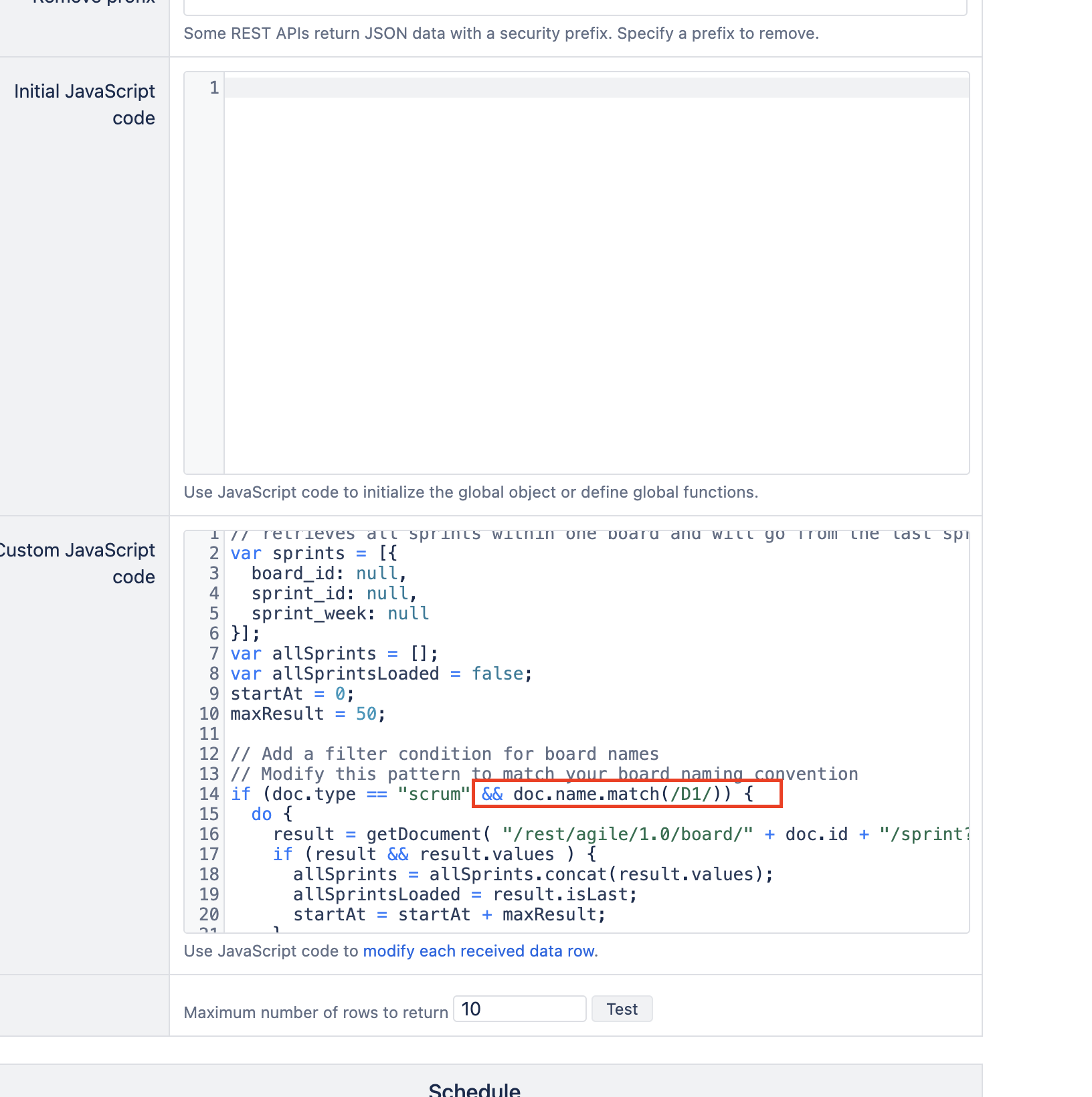This screenshot has height=1097, width=1092.
Task: Click line 1 of the Initial JavaScript editor
Action: tap(596, 88)
